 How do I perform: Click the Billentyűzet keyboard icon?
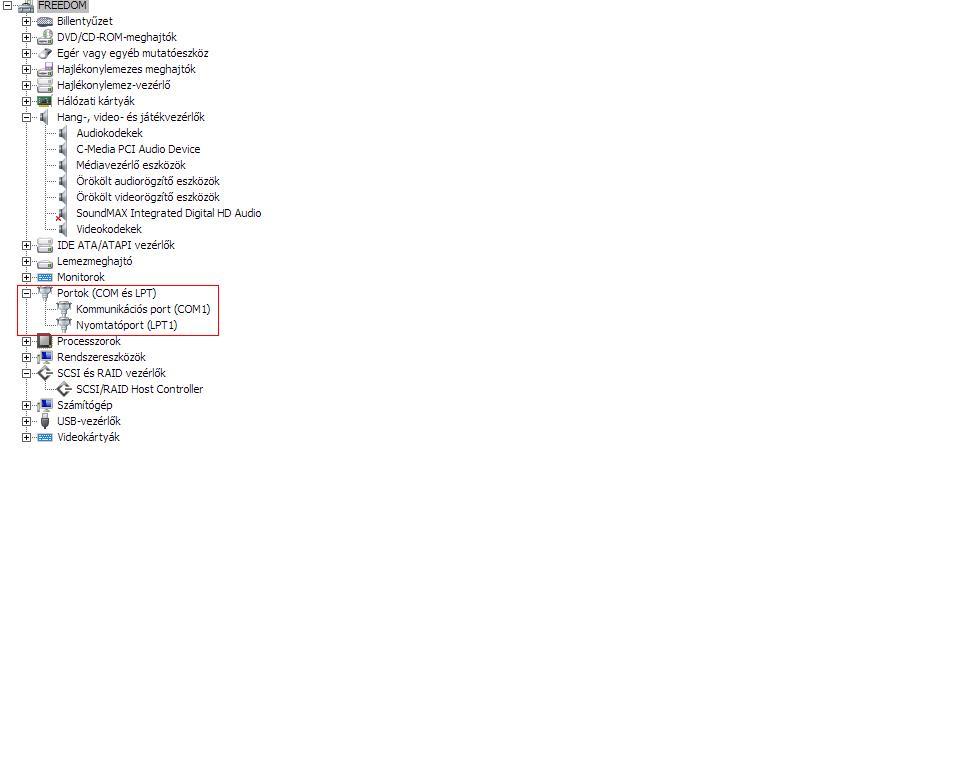[x=45, y=22]
